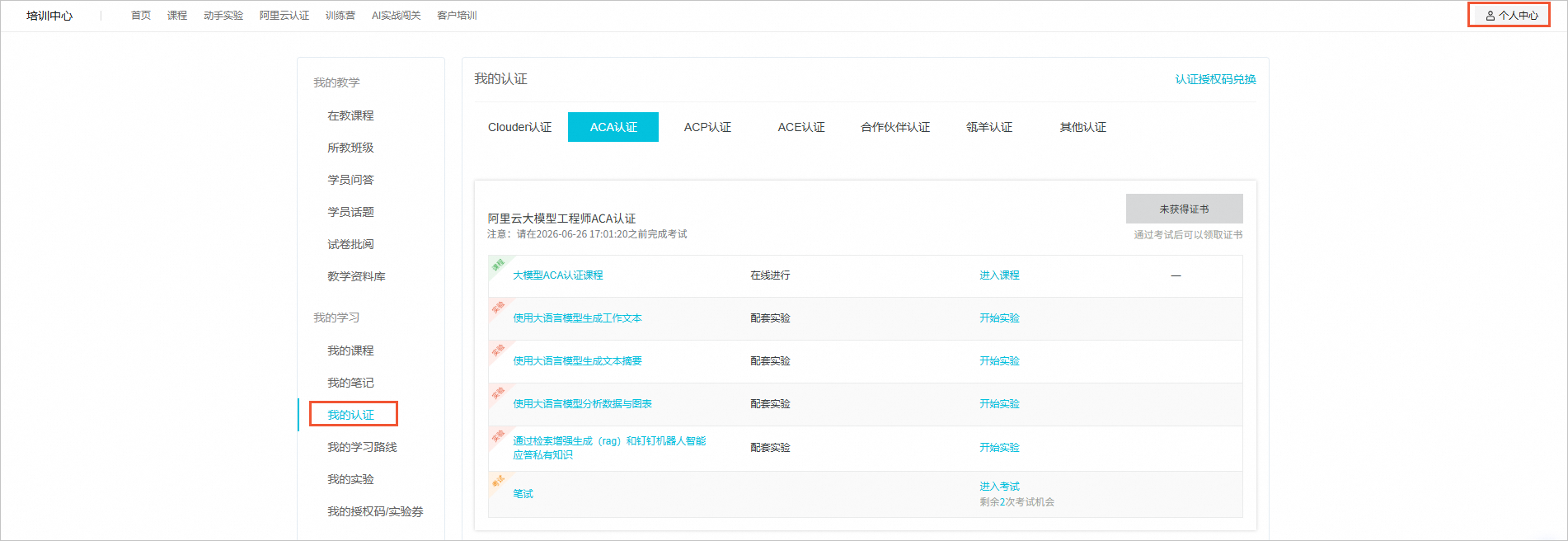Click the 在线进行 status text

pos(770,275)
